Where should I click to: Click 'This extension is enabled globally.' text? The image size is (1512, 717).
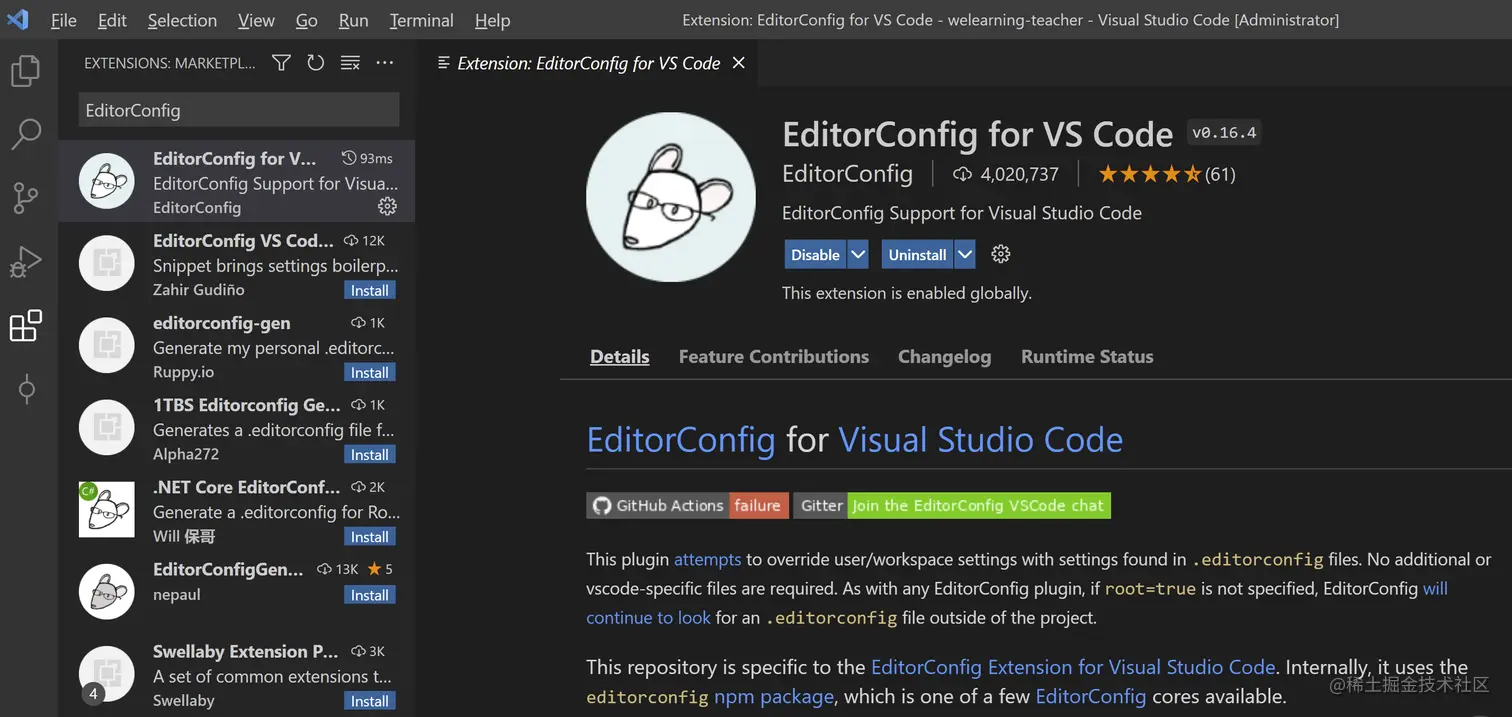pyautogui.click(x=907, y=294)
